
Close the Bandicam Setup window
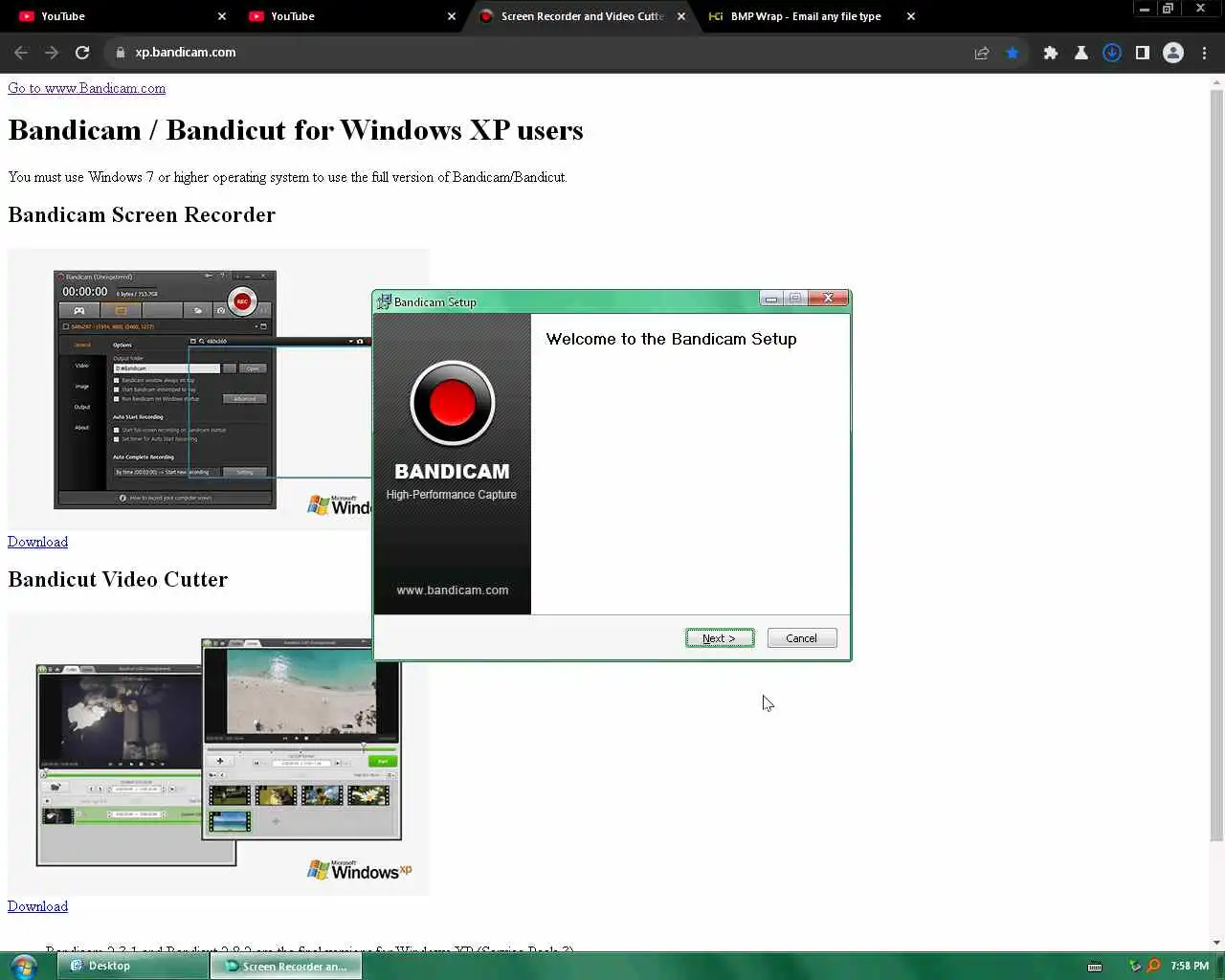coord(828,299)
